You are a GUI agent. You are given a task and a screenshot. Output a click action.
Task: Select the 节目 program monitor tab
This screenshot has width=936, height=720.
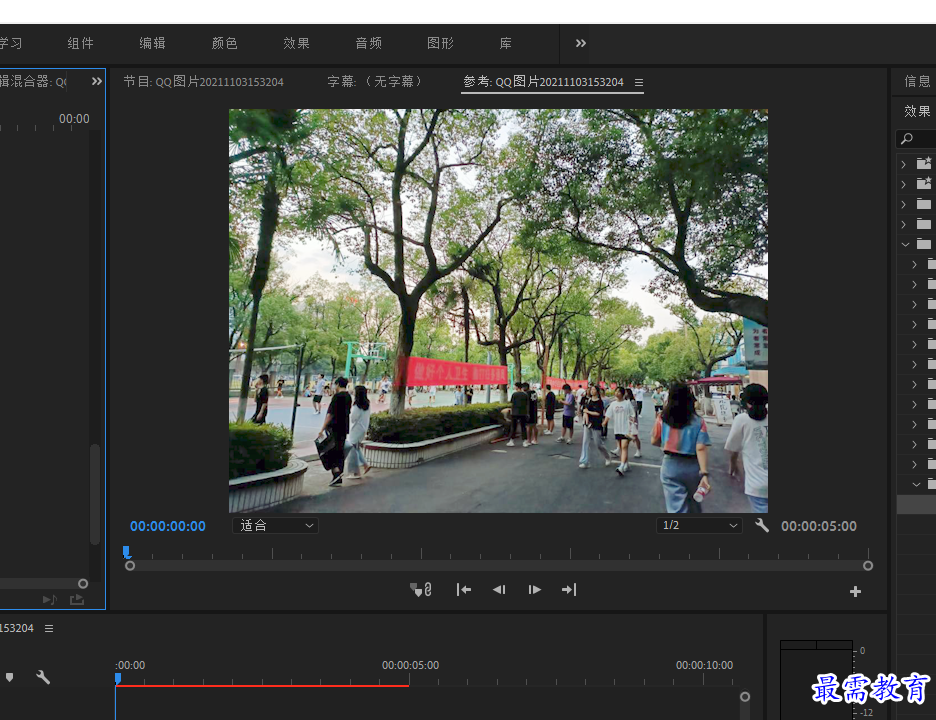pyautogui.click(x=204, y=82)
